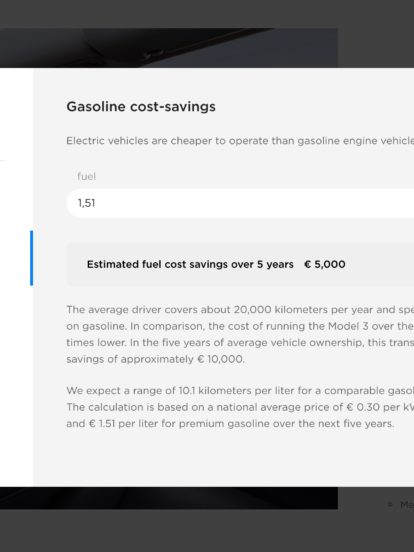Click the small bullet icon beside 'Me'
Image resolution: width=414 pixels, height=552 pixels.
pos(390,504)
